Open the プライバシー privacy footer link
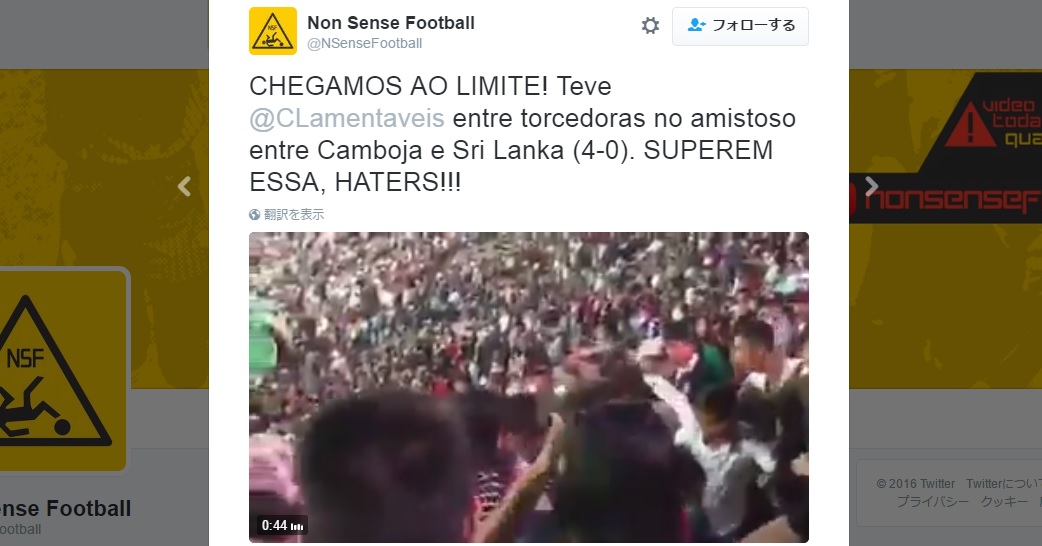 point(932,501)
